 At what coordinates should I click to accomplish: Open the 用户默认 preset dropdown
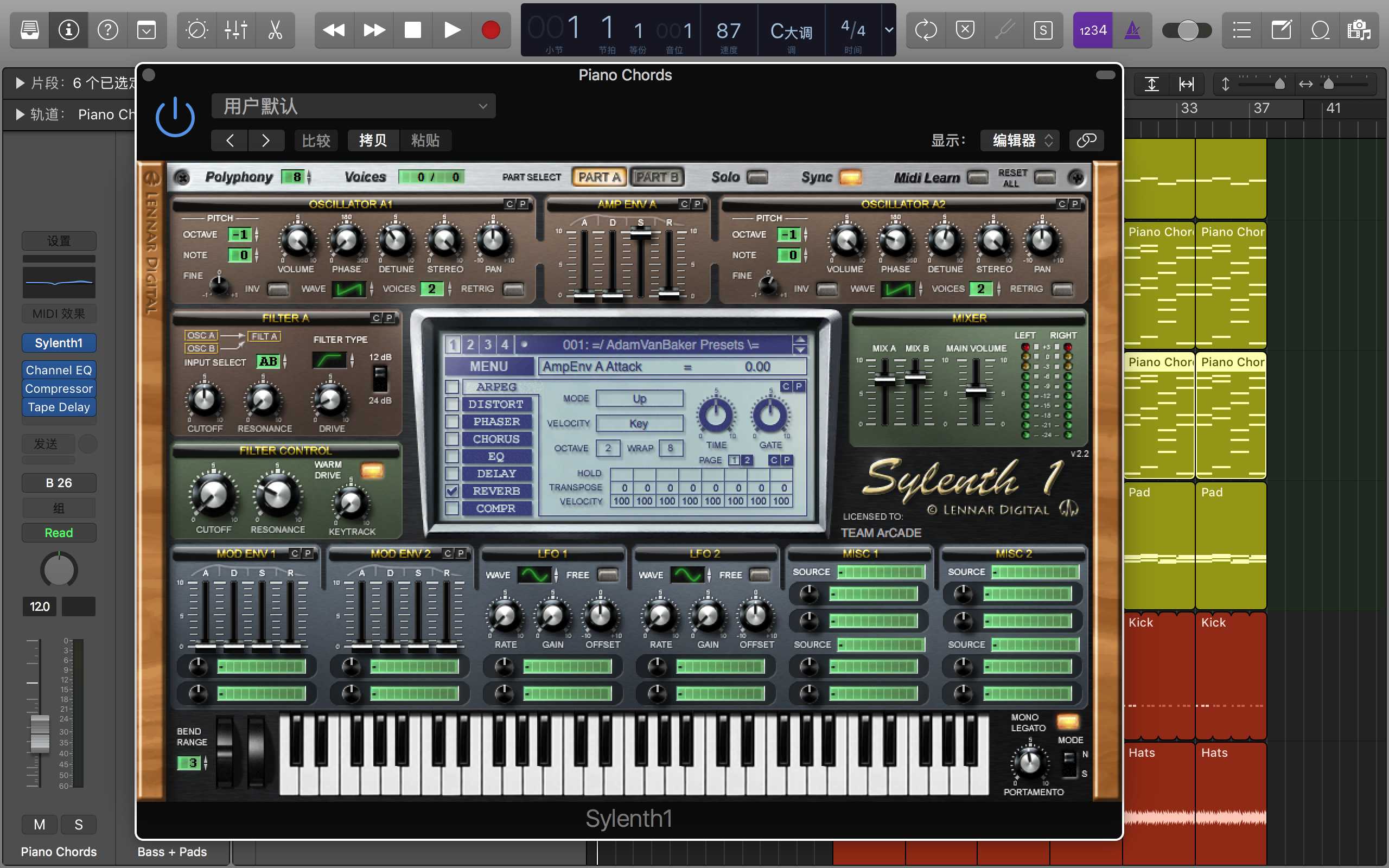point(354,106)
